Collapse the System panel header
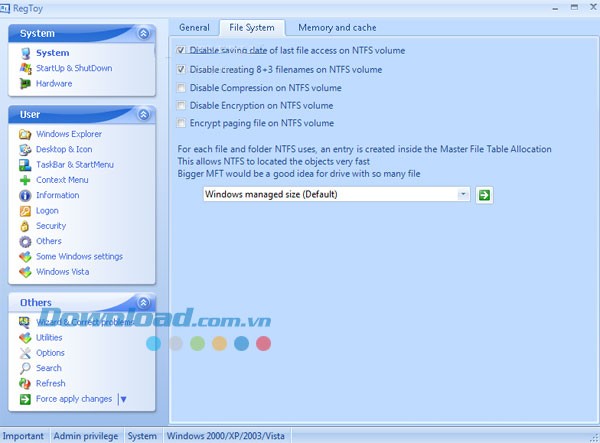Screen dimensions: 600x443 (x=143, y=34)
